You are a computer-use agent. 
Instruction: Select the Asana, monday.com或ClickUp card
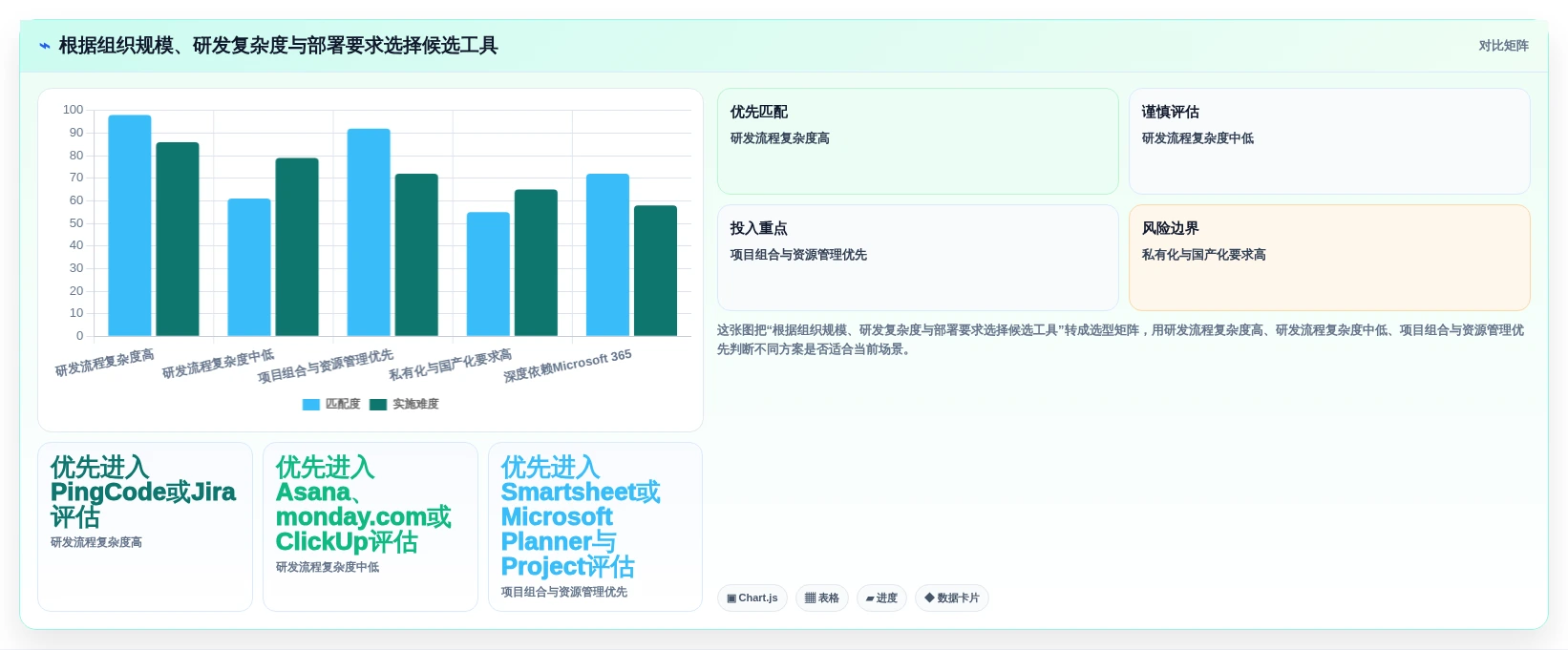pyautogui.click(x=371, y=527)
